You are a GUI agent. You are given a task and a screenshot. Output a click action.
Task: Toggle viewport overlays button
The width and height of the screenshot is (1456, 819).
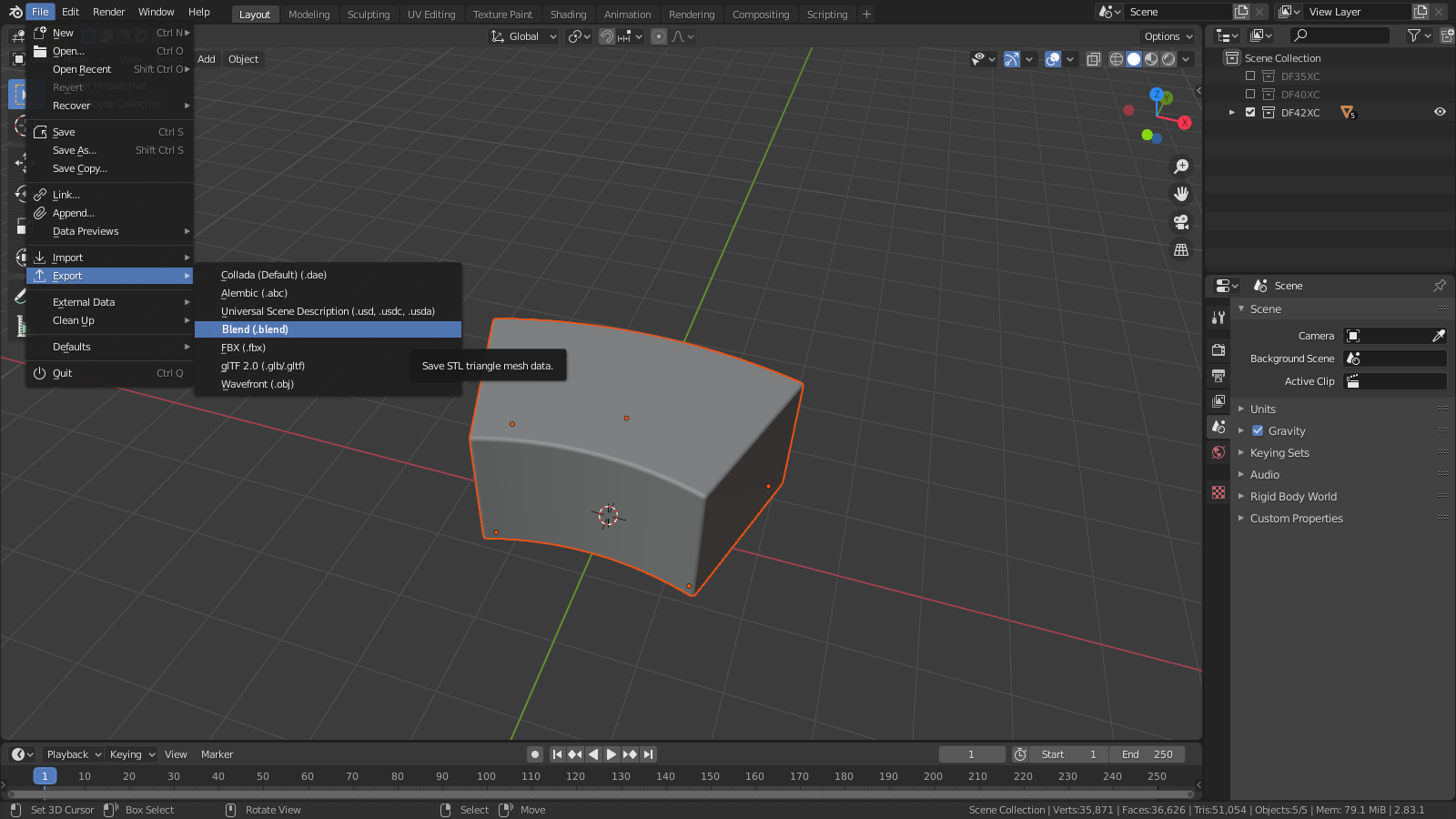(1053, 59)
